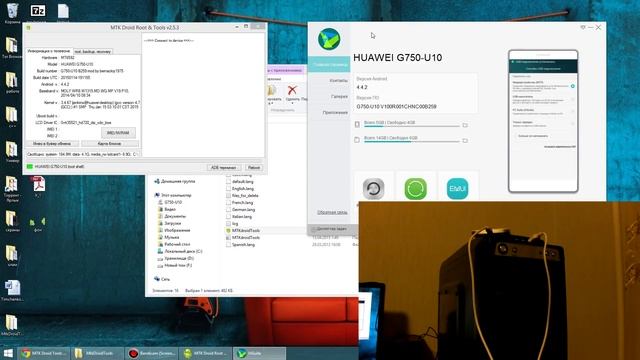Switch to HiSuite taskbar button
The width and height of the screenshot is (640, 360).
point(260,353)
